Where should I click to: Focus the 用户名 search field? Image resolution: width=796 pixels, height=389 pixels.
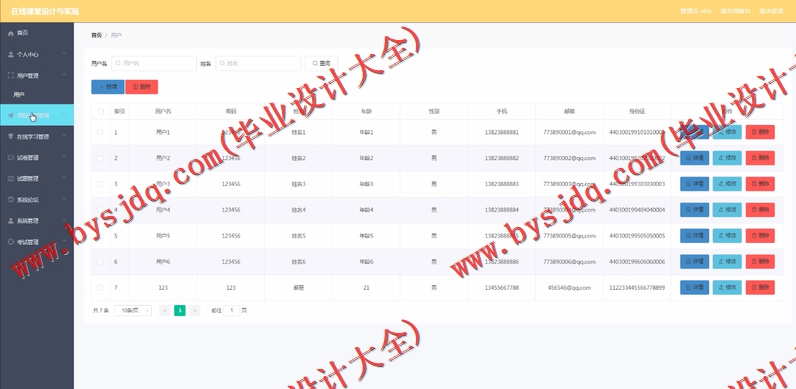(x=154, y=63)
